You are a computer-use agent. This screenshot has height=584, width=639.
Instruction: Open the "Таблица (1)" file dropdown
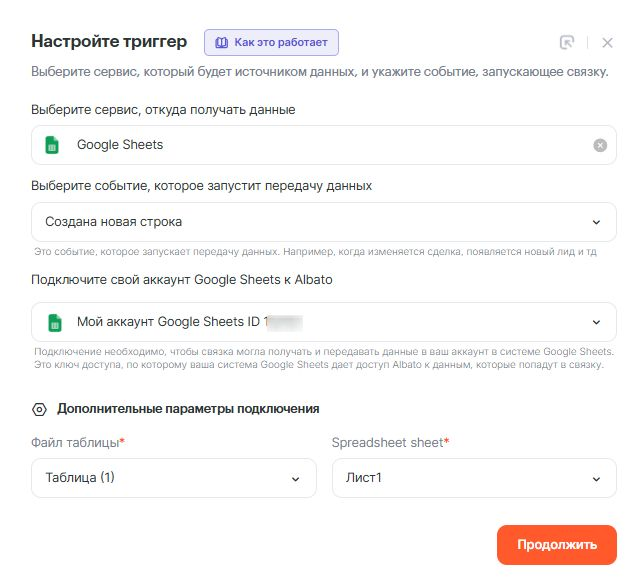(x=160, y=478)
